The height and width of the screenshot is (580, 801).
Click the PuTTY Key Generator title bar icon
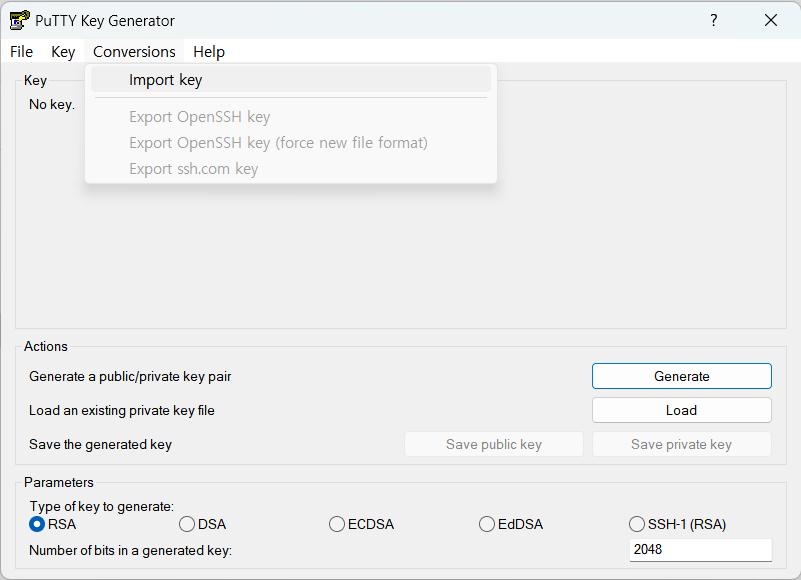coord(19,20)
